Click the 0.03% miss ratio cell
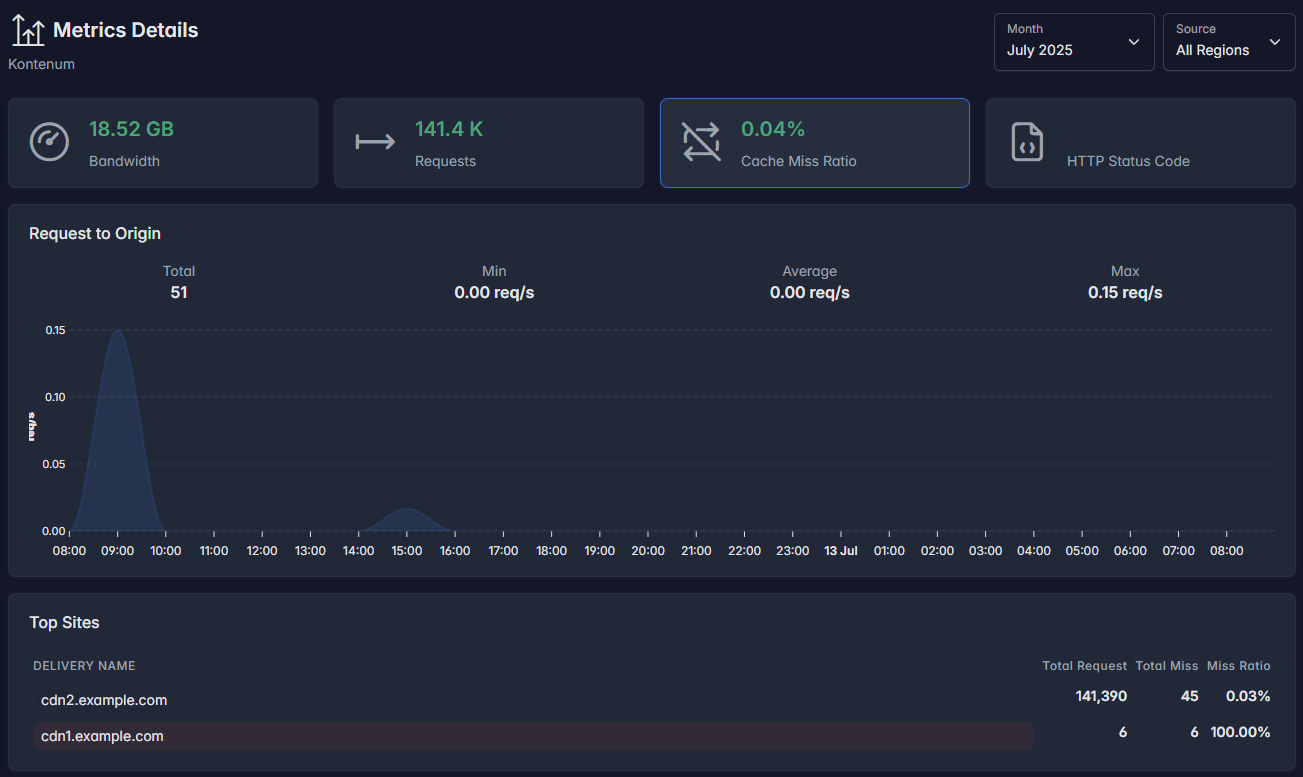 1248,696
